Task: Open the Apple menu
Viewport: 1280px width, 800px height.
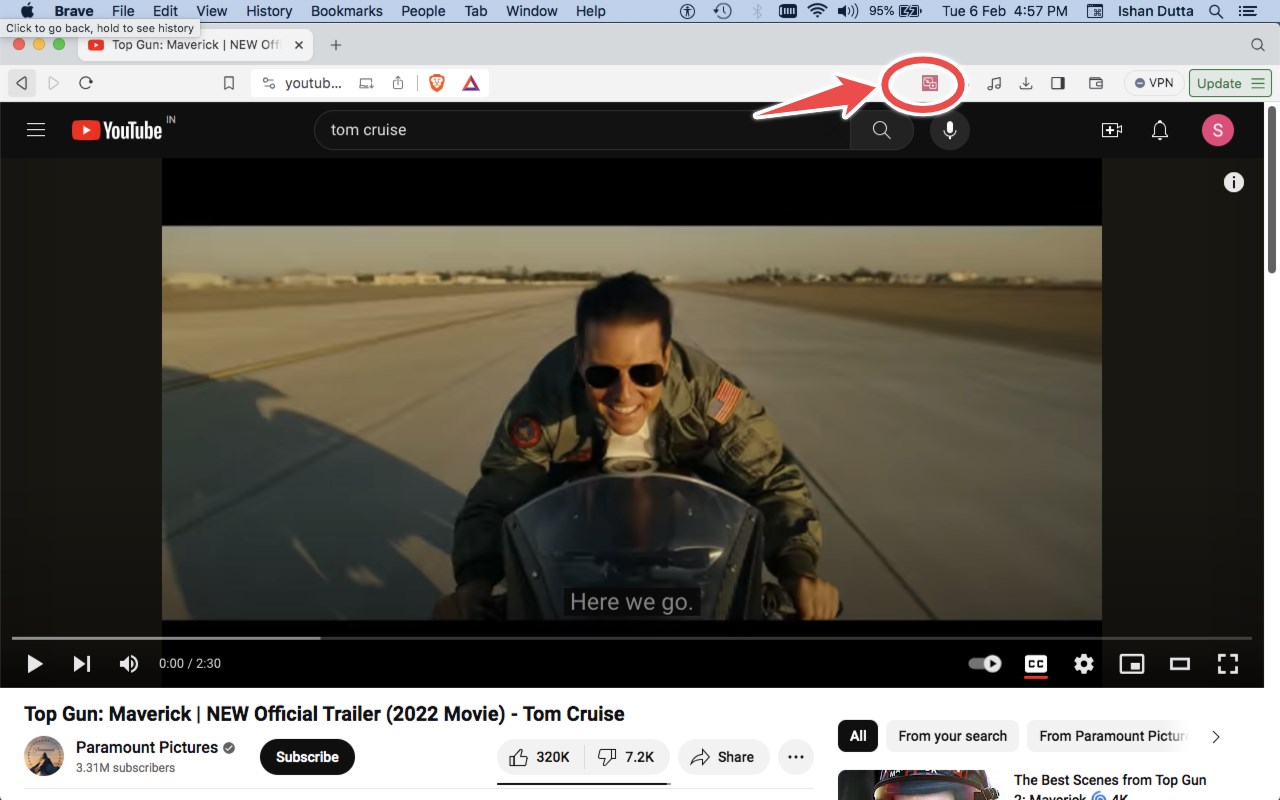Action: point(27,11)
